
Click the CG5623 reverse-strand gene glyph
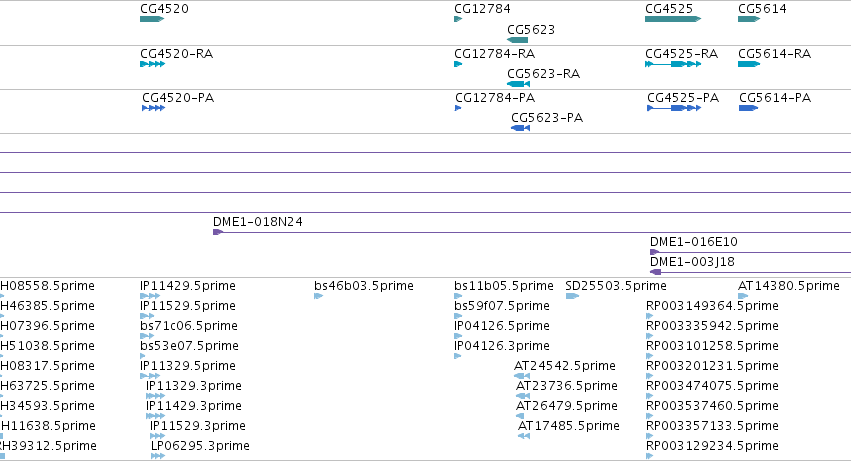pyautogui.click(x=517, y=40)
